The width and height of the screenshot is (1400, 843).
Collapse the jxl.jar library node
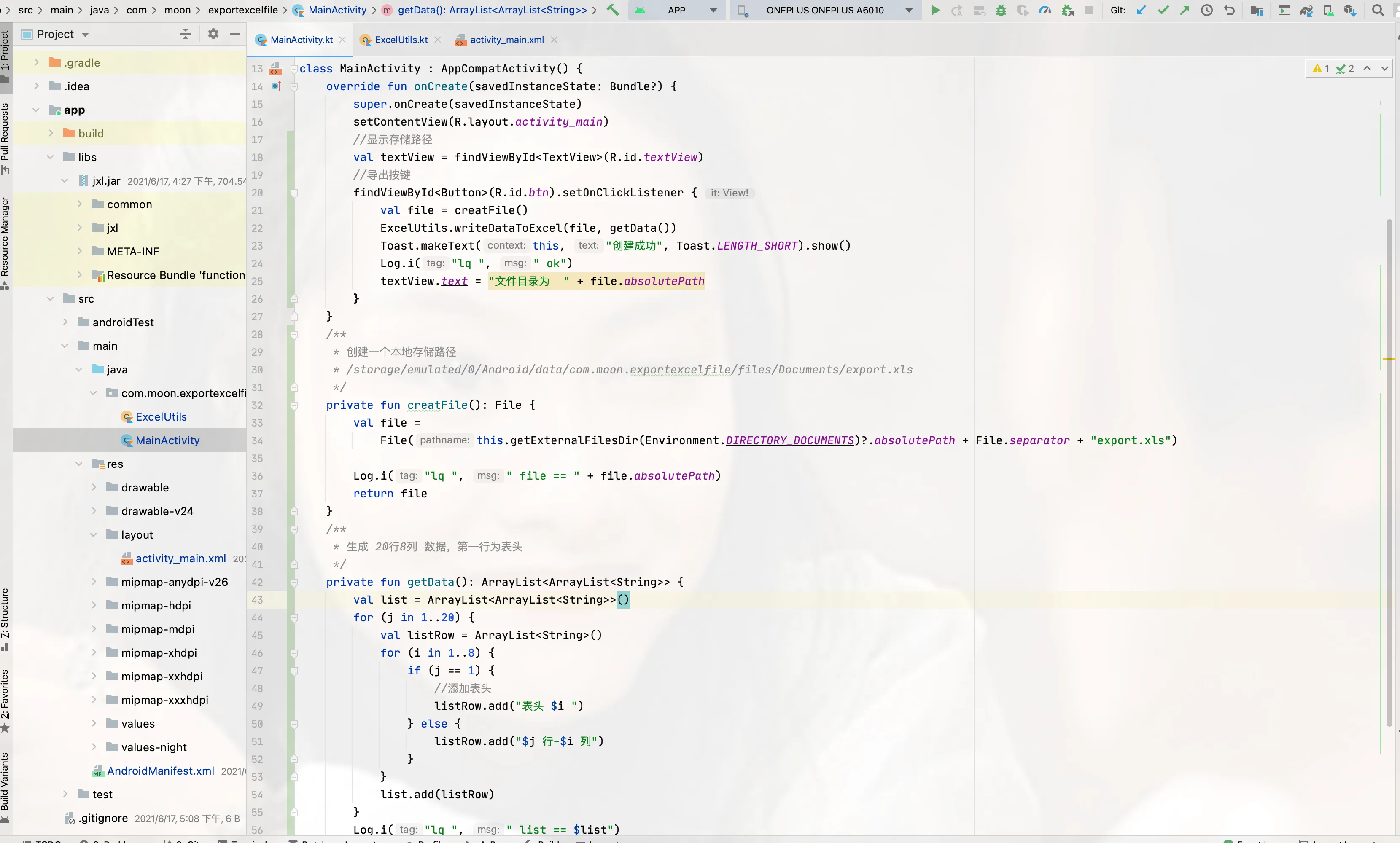(x=65, y=181)
